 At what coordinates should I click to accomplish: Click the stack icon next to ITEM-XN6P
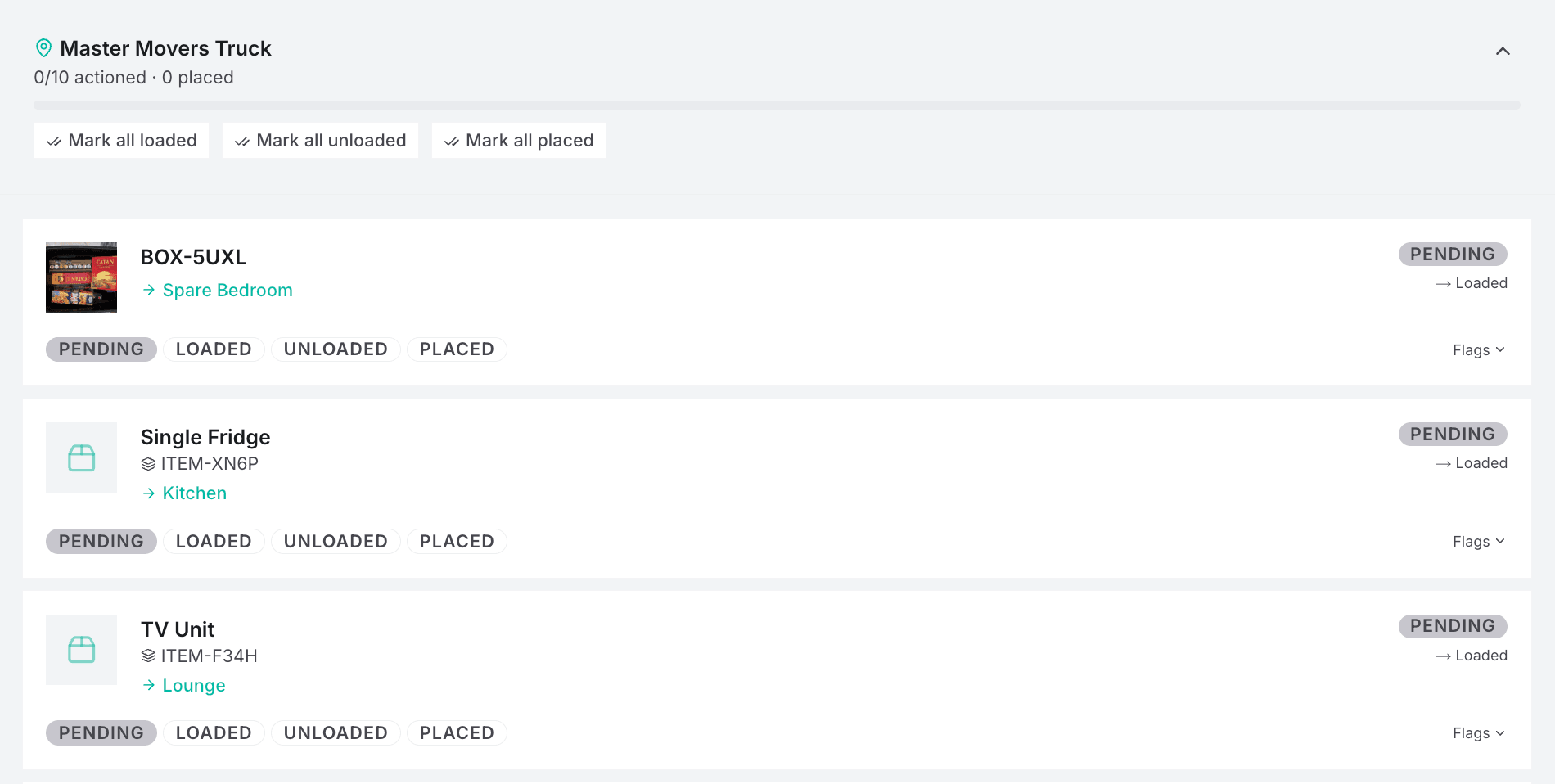pyautogui.click(x=148, y=464)
